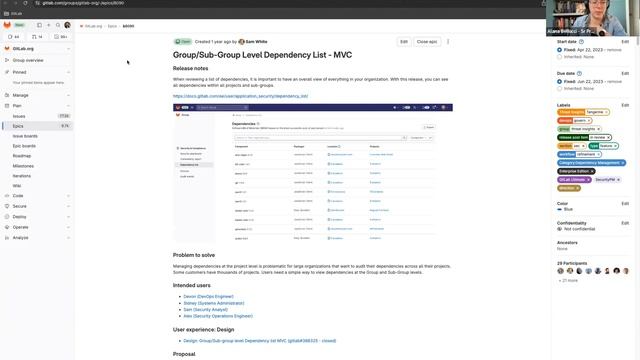Image resolution: width=640 pixels, height=360 pixels.
Task: Open the GitLab logo home link
Action: (7, 25)
